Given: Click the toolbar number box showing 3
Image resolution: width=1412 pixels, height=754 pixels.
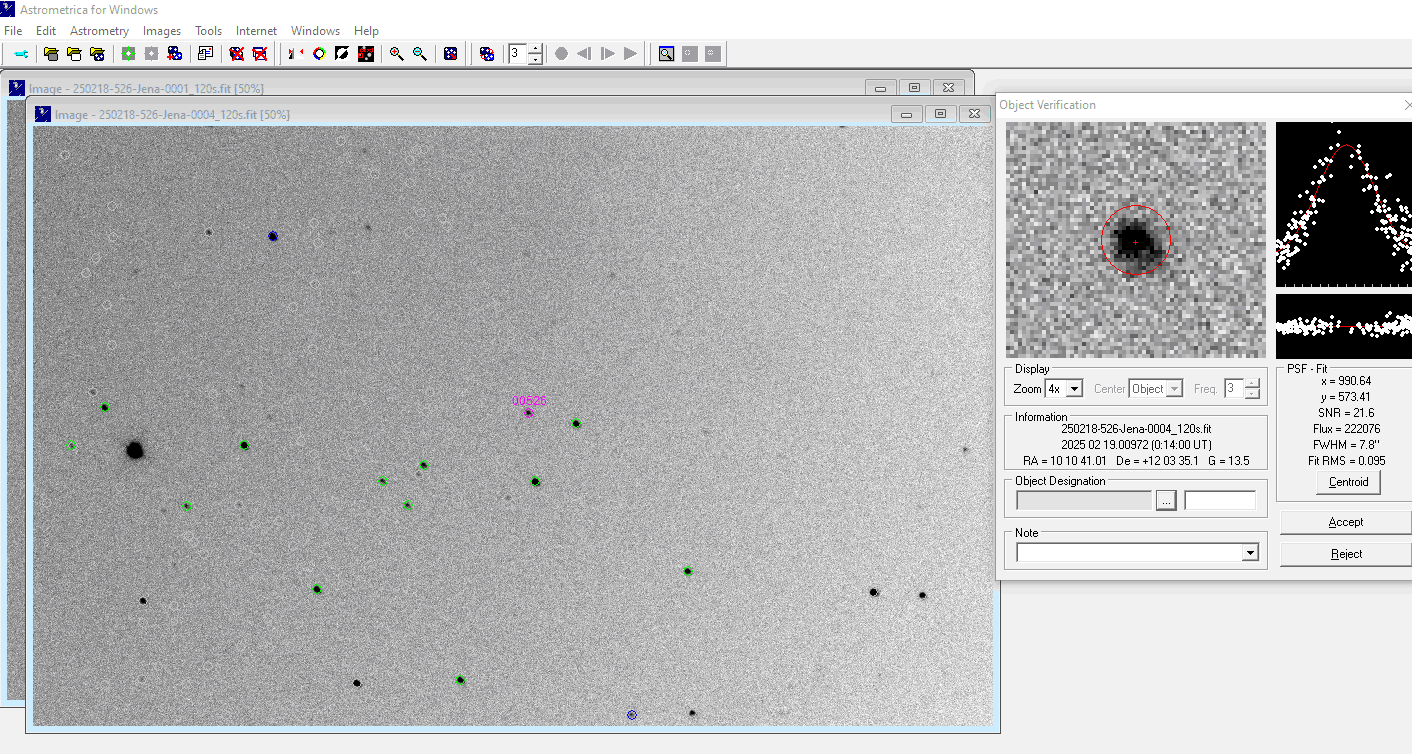Looking at the screenshot, I should click(517, 54).
